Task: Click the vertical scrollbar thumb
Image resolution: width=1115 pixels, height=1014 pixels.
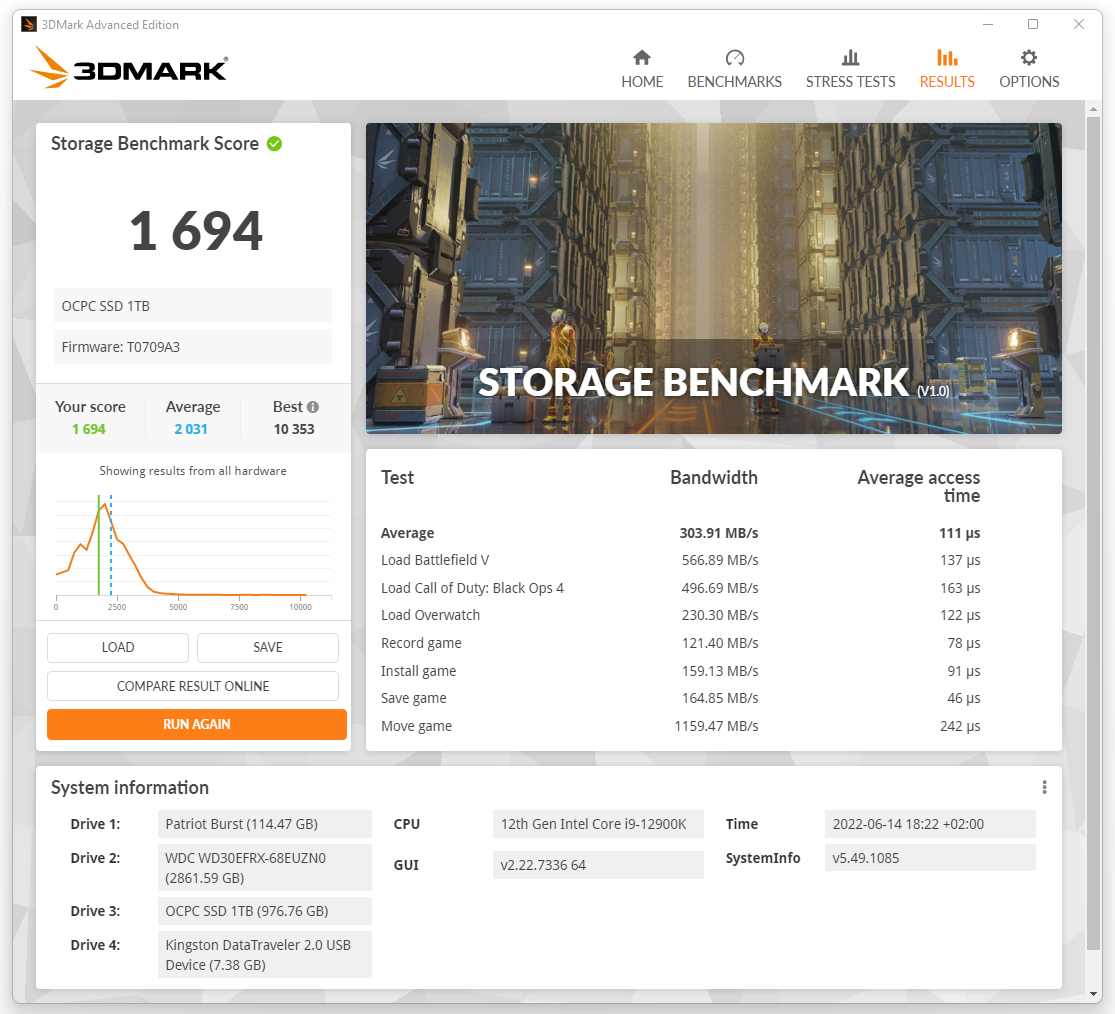Action: click(1093, 533)
